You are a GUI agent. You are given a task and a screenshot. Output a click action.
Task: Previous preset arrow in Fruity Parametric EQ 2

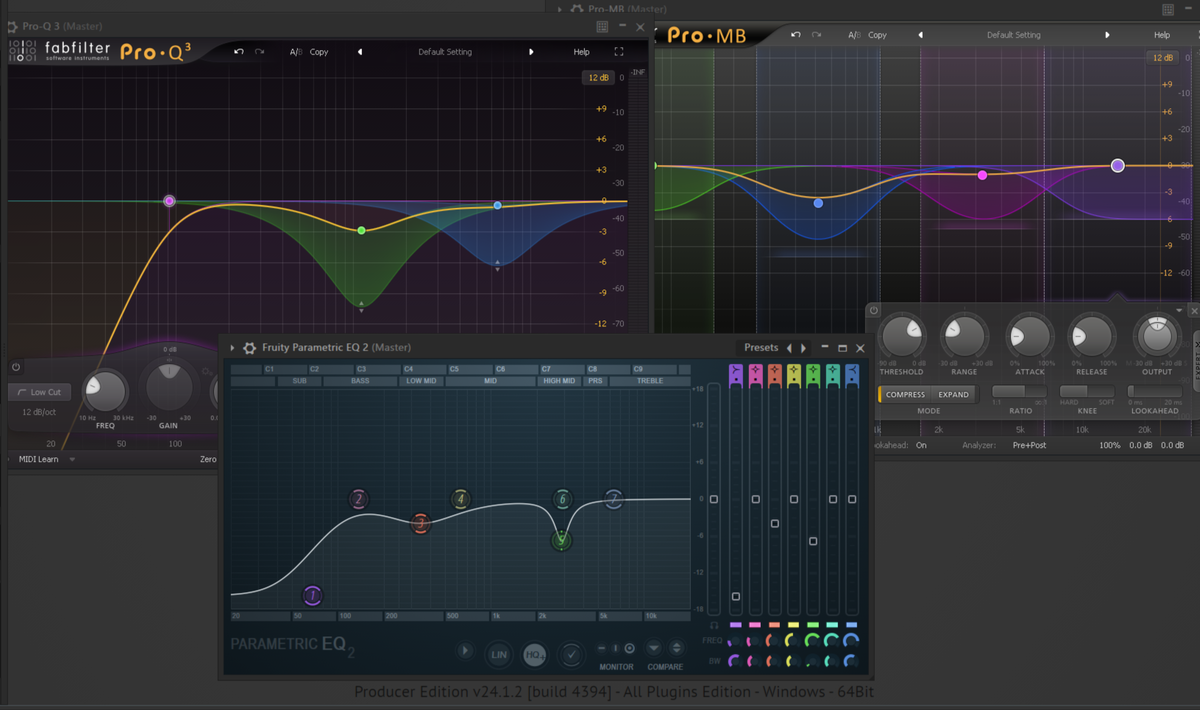tap(789, 348)
